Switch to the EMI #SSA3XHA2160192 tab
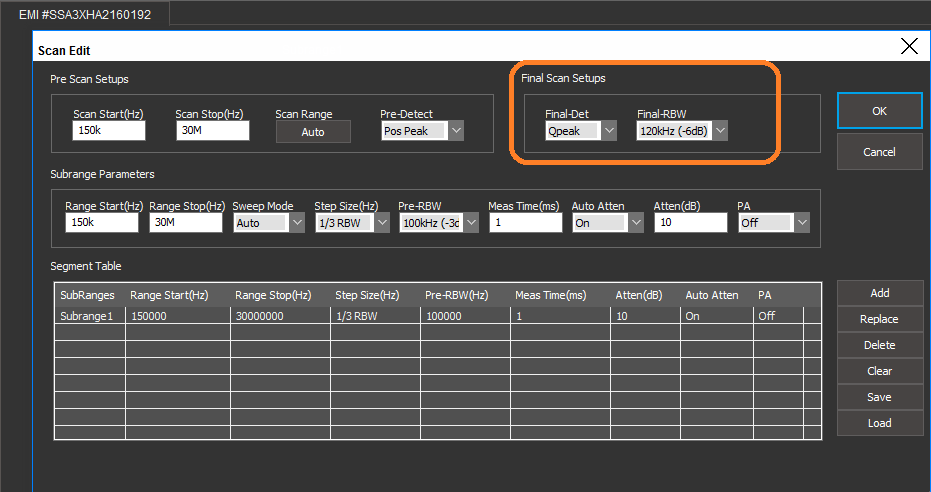Viewport: 931px width, 492px height. 85,14
